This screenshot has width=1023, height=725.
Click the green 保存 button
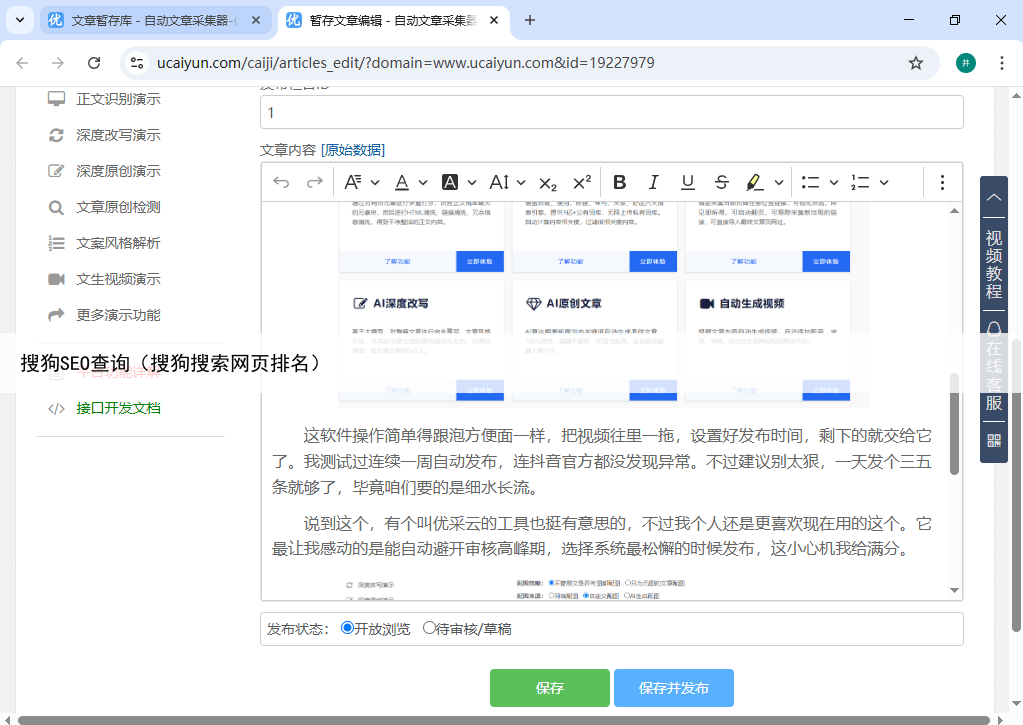[549, 688]
